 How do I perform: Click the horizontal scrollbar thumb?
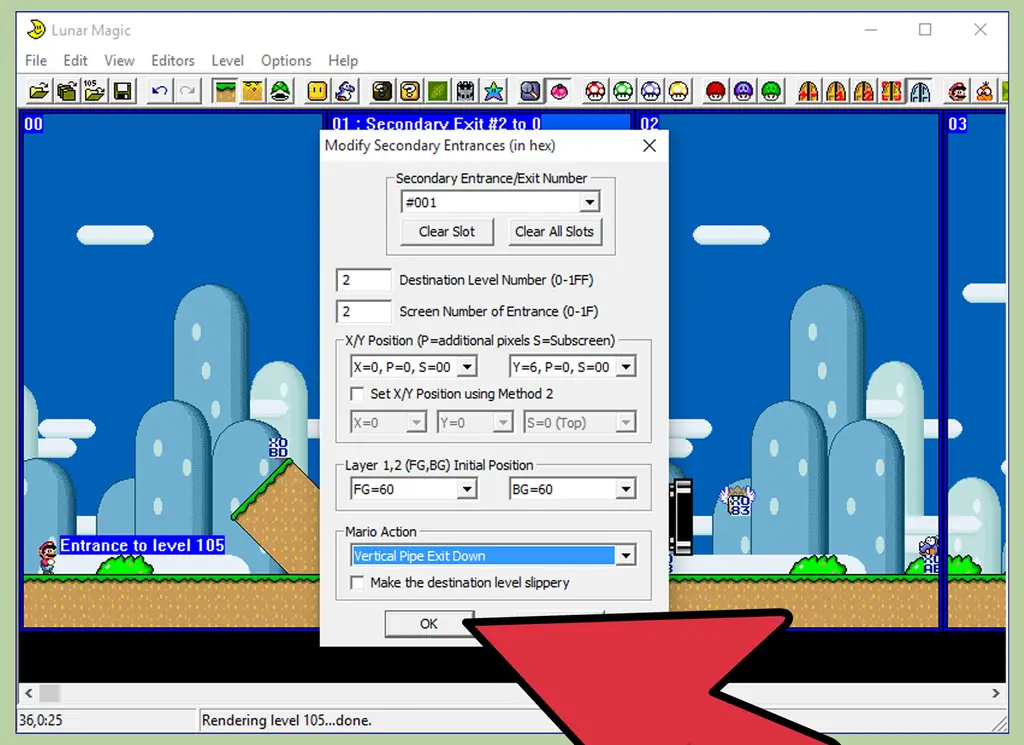50,693
